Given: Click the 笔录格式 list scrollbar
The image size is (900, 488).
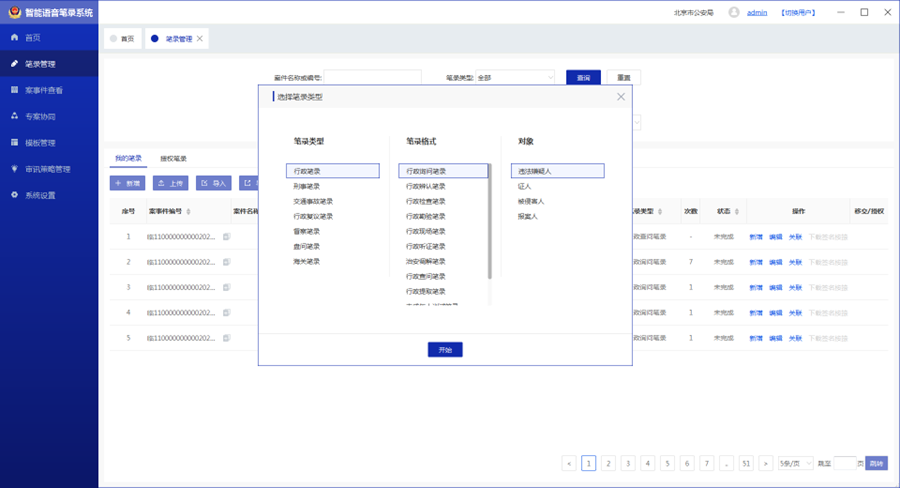Looking at the screenshot, I should pyautogui.click(x=489, y=230).
